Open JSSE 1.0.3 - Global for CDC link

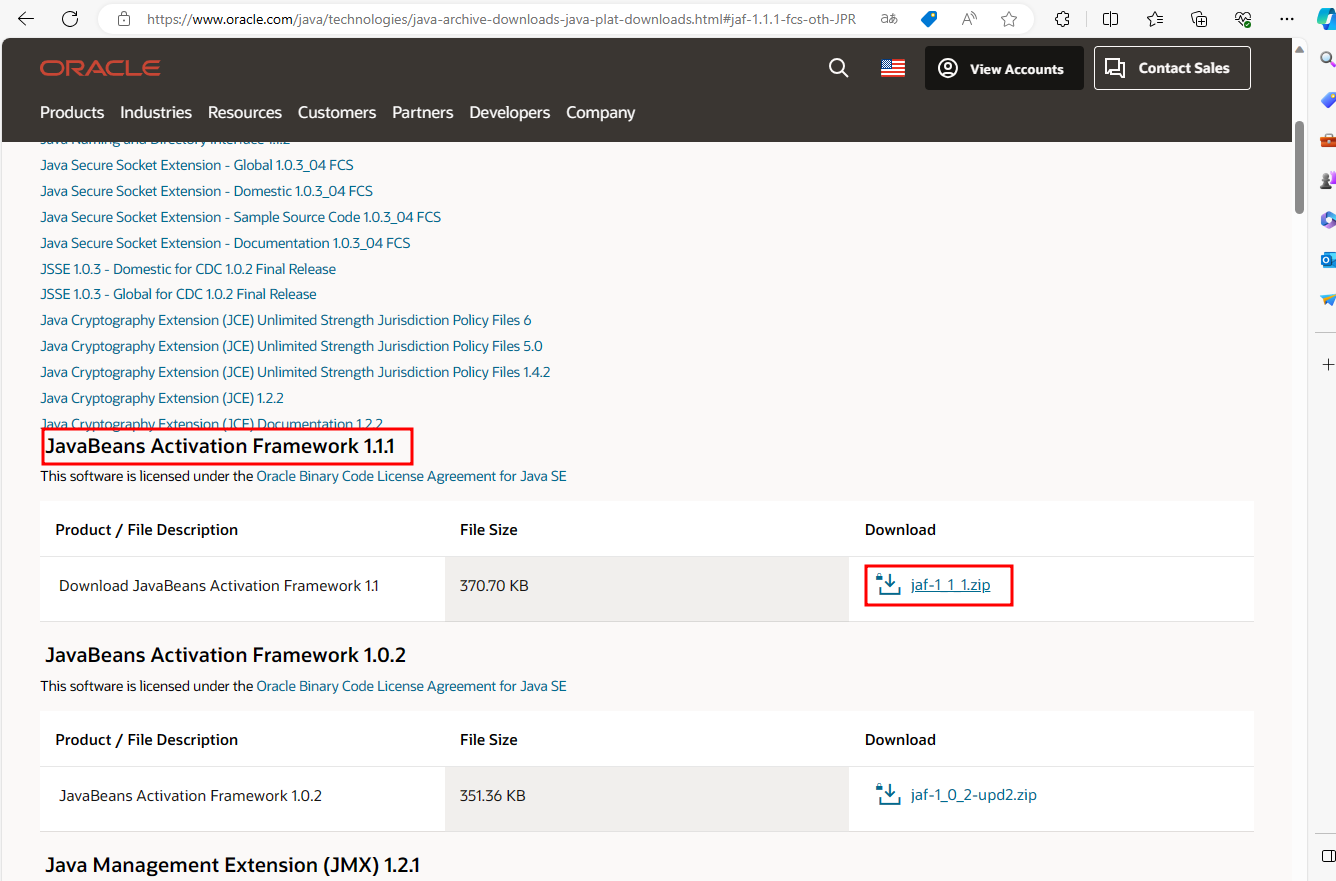[x=179, y=294]
